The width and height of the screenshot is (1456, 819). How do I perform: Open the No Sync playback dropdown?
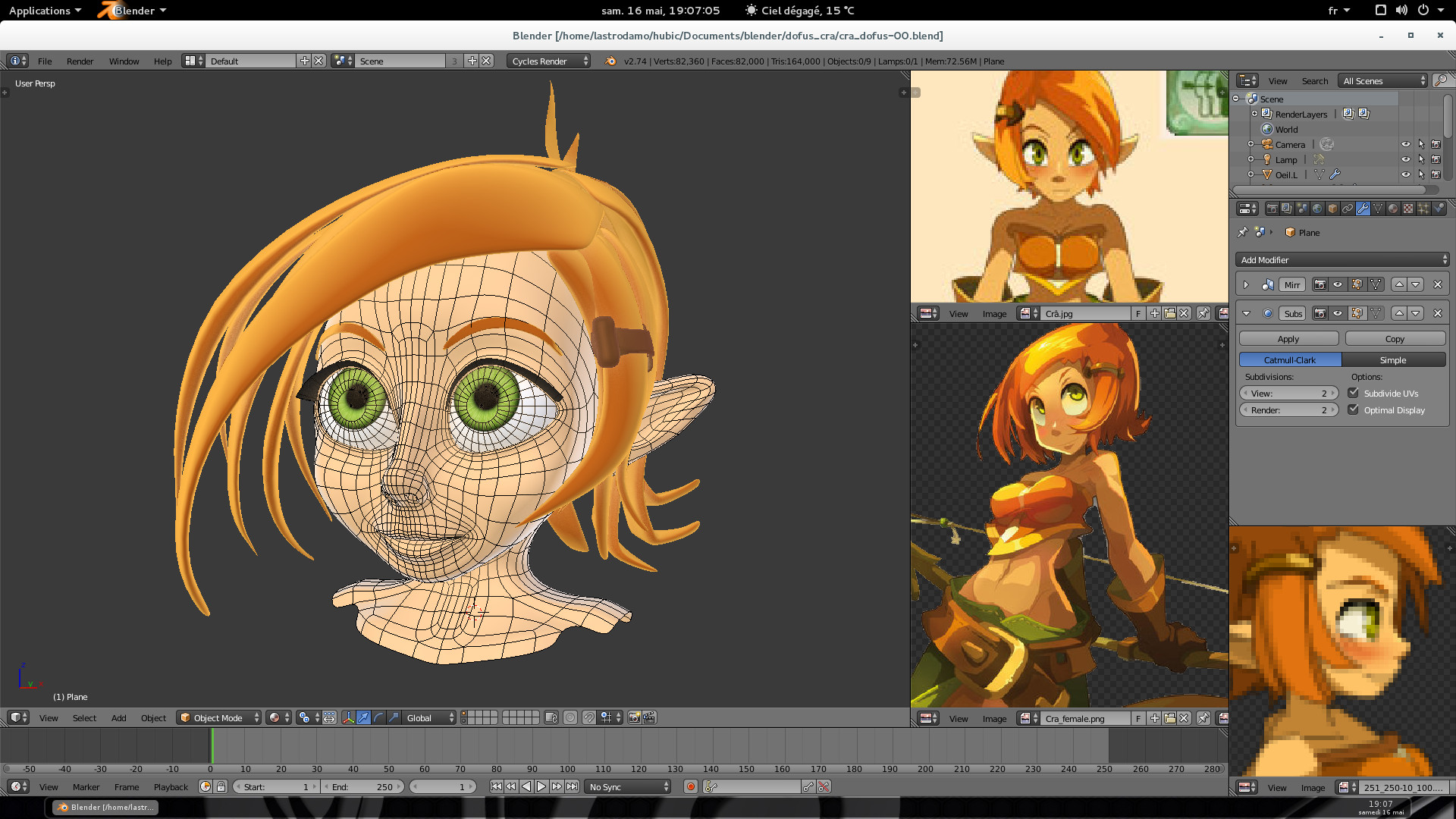[629, 786]
